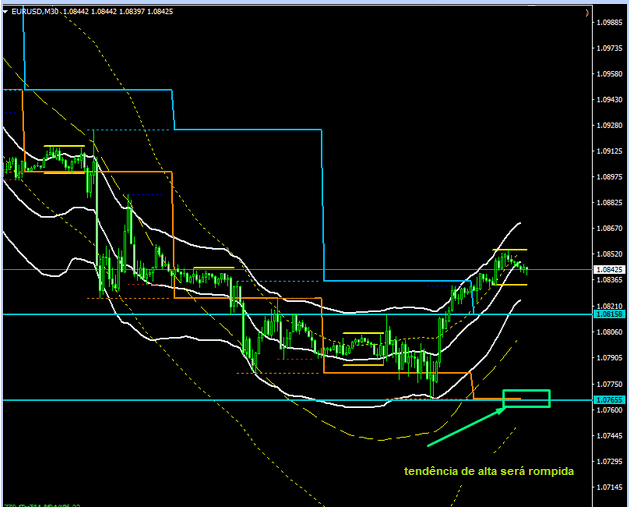Click the 'tendência de alta será rompida' text label

[489, 470]
